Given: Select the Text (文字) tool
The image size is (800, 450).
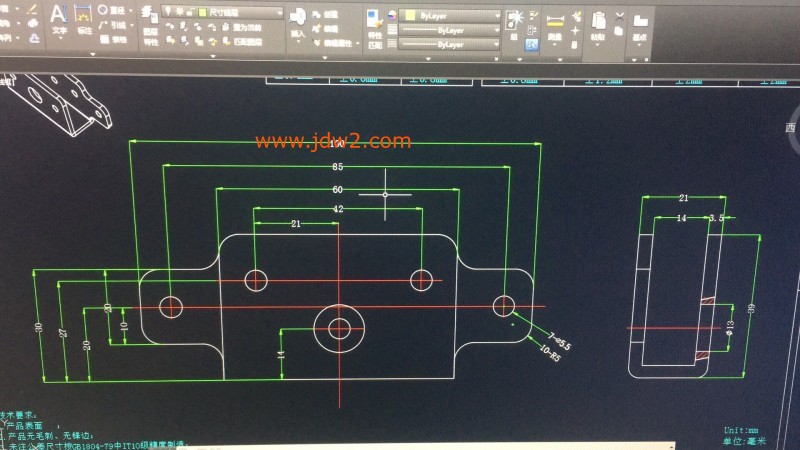Looking at the screenshot, I should [59, 17].
